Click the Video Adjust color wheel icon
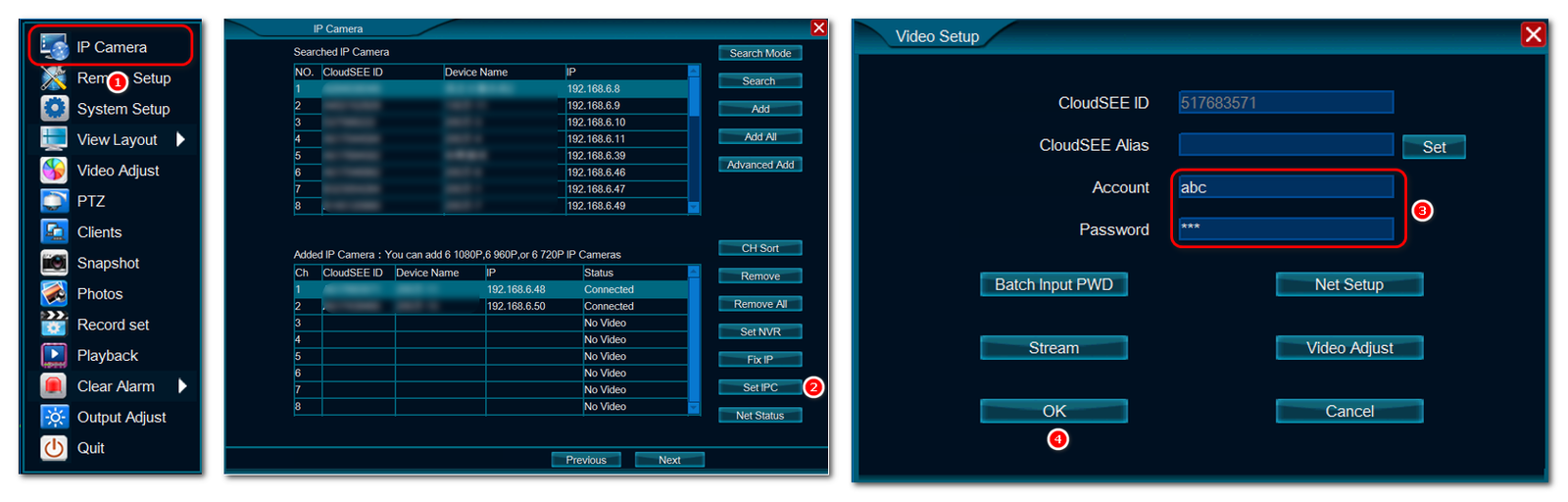This screenshot has width=1568, height=502. [54, 170]
